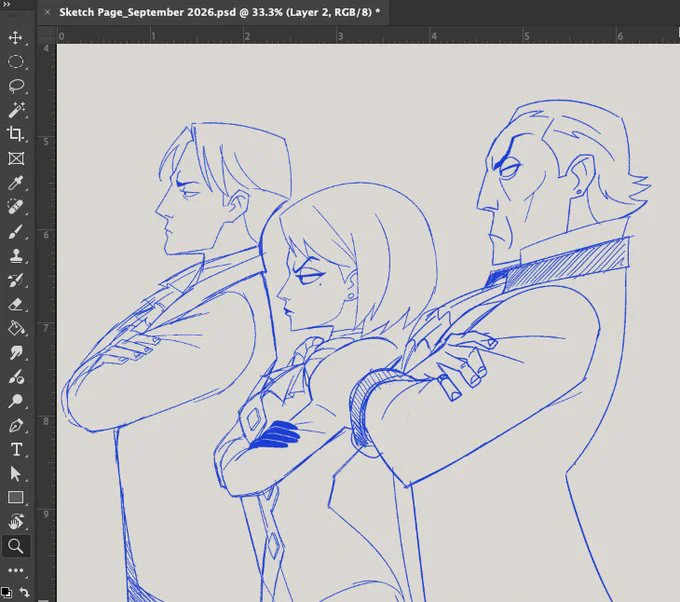Expand the toolbar using double-arrow chevron

pos(7,4)
